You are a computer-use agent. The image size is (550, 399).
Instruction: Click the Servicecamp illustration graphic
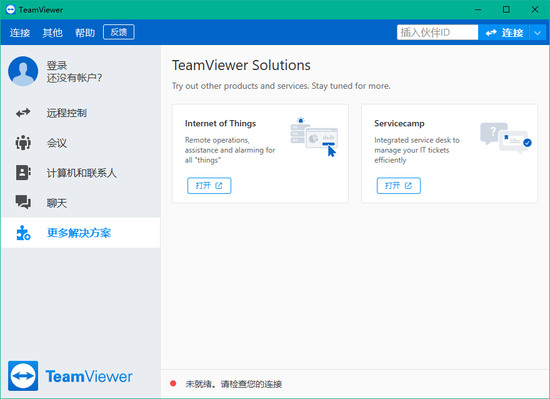point(506,138)
